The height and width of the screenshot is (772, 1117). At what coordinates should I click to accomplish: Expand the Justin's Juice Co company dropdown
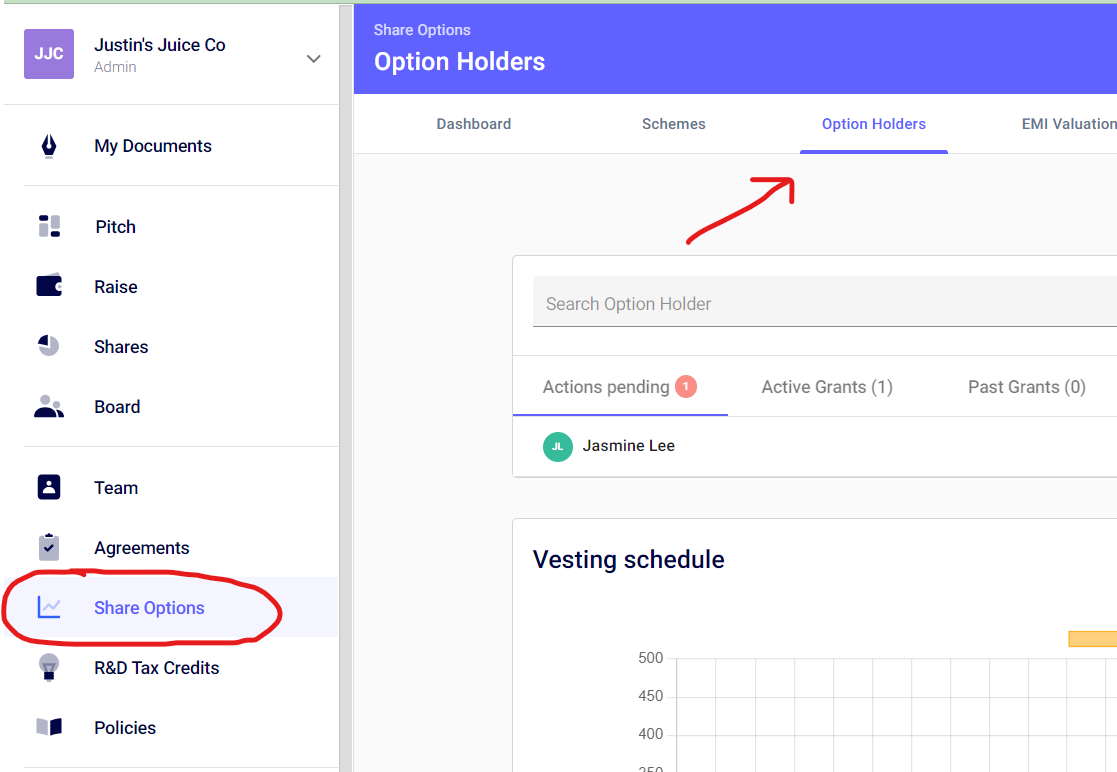click(x=313, y=59)
